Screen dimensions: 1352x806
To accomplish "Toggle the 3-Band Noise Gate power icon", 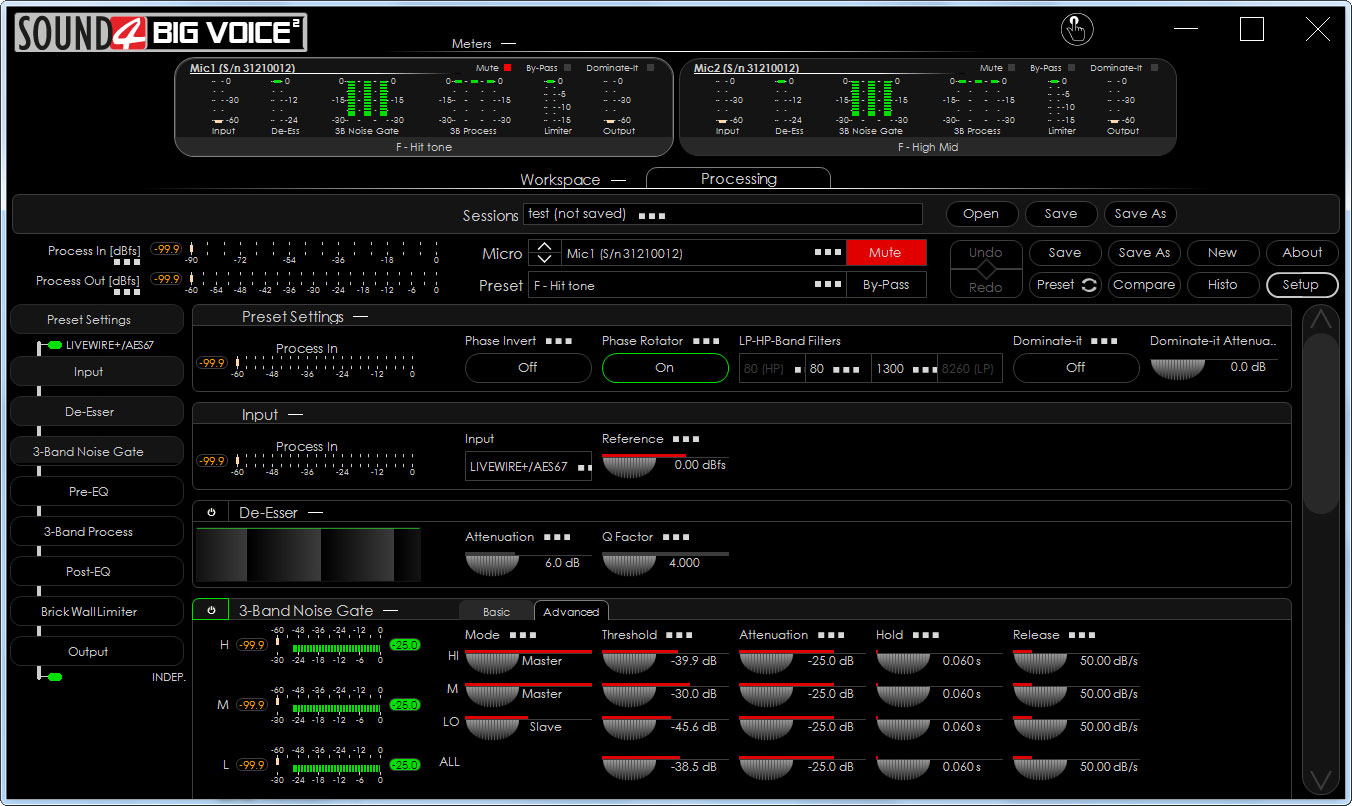I will click(211, 610).
